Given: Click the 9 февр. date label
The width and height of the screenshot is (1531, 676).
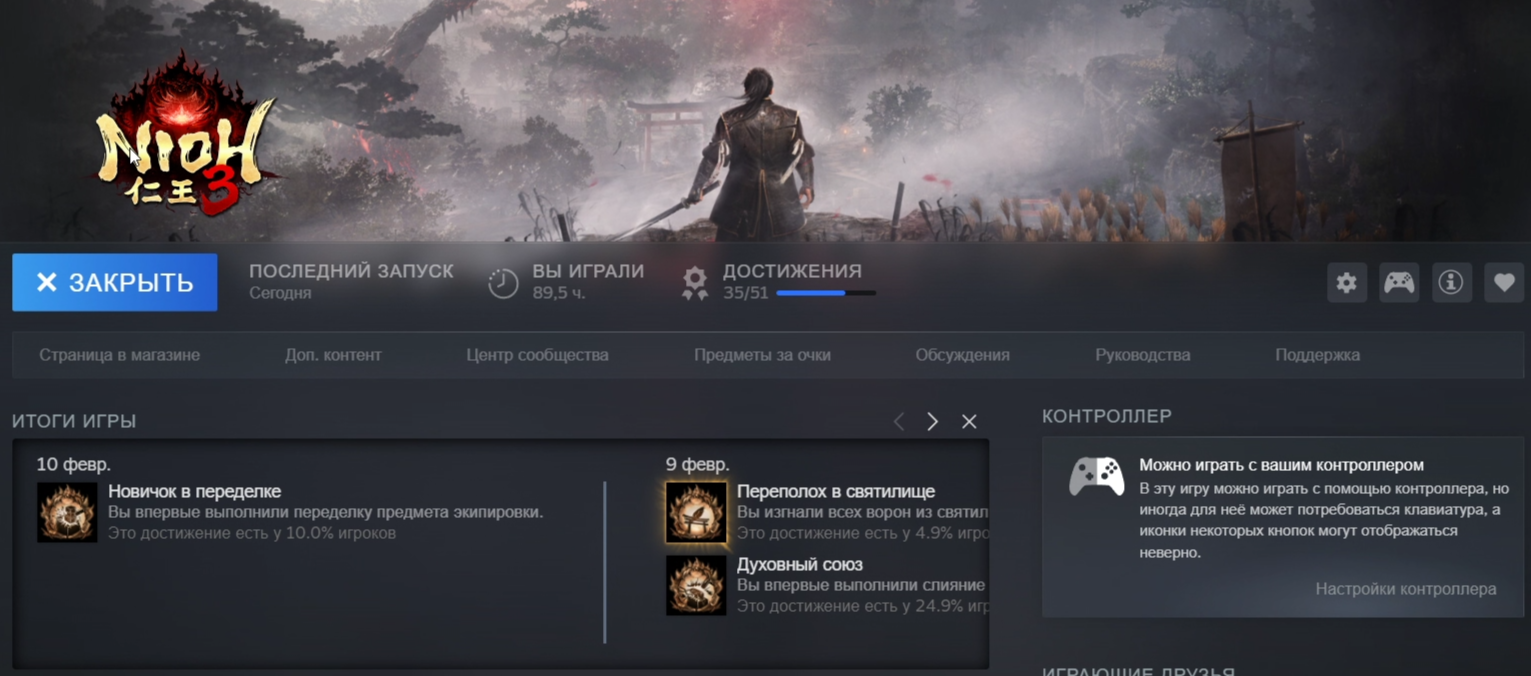Looking at the screenshot, I should point(697,464).
